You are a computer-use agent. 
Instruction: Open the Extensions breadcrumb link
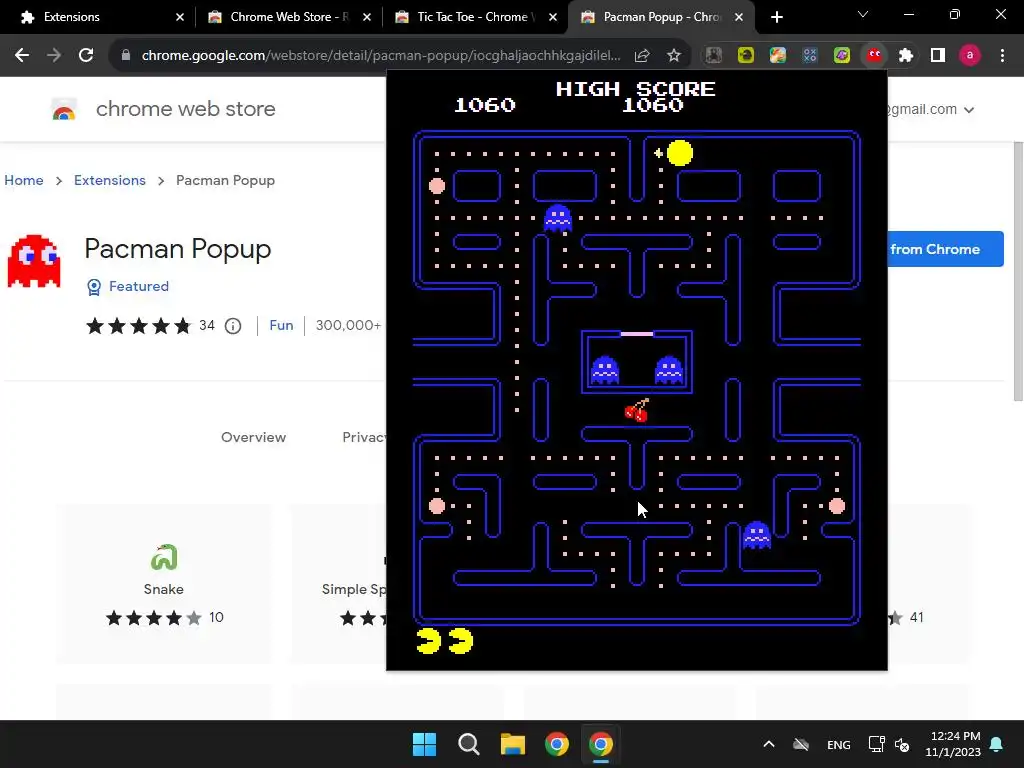110,180
